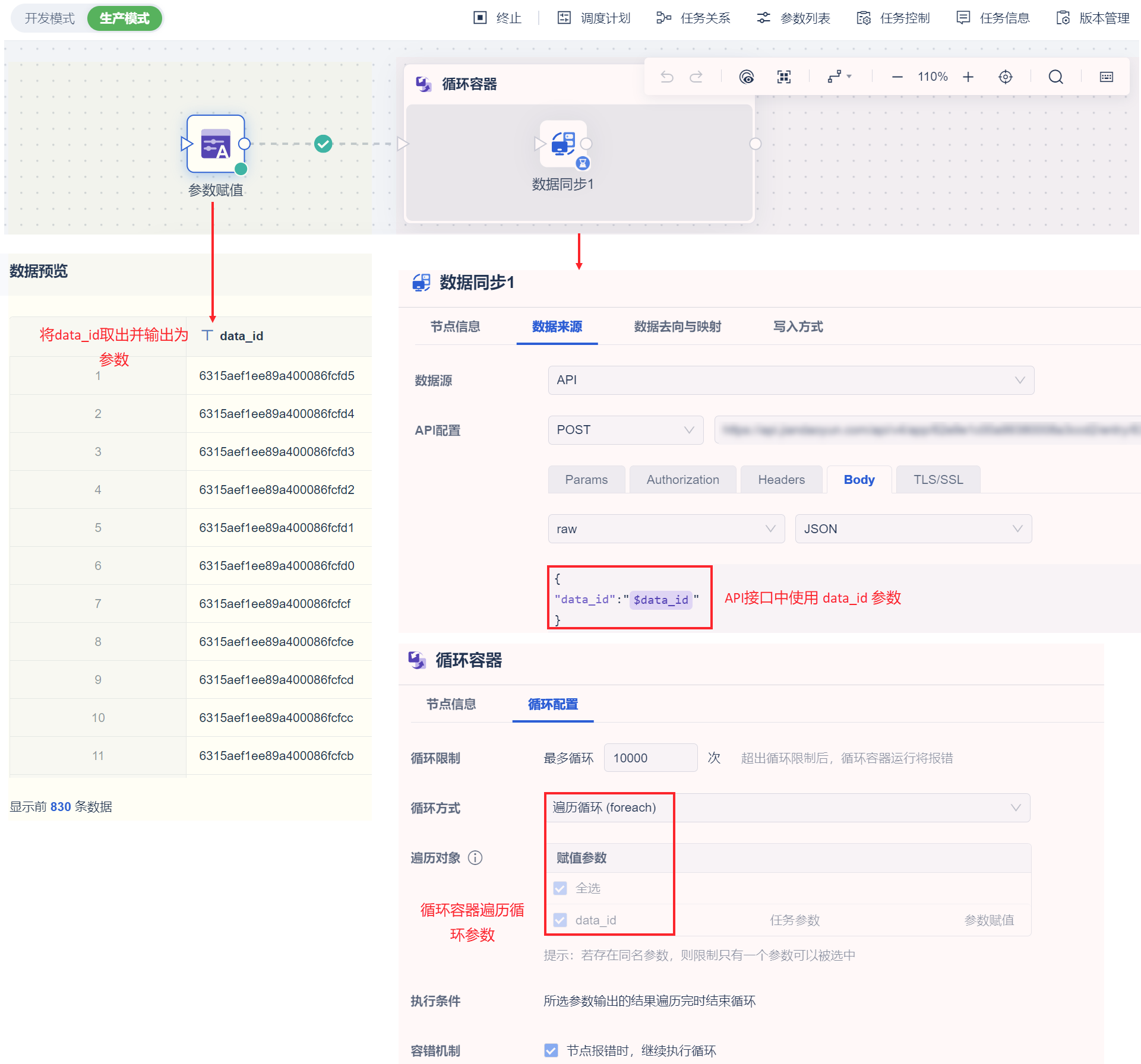Open the 数据源 API dropdown
The image size is (1141, 1064).
[x=791, y=380]
